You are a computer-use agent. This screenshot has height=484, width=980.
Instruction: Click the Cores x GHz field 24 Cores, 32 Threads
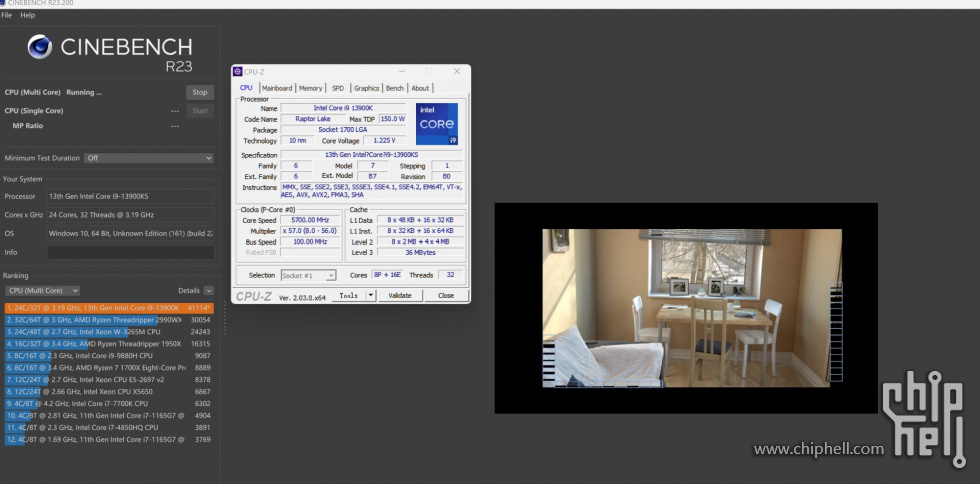[131, 215]
